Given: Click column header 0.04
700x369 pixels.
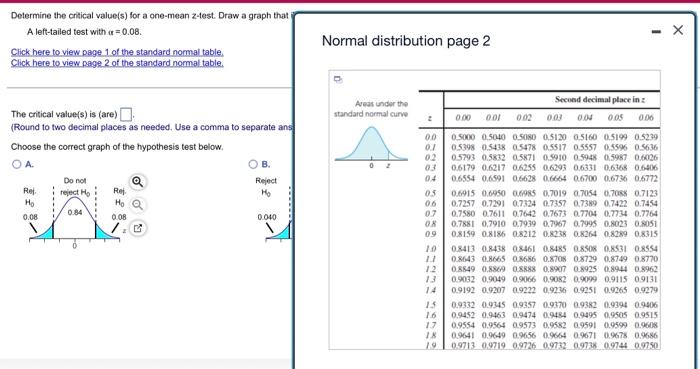Looking at the screenshot, I should coord(585,118).
